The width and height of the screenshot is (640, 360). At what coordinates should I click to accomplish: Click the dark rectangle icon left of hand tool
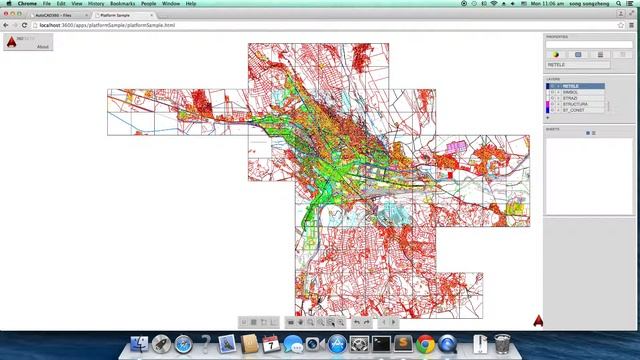[291, 322]
